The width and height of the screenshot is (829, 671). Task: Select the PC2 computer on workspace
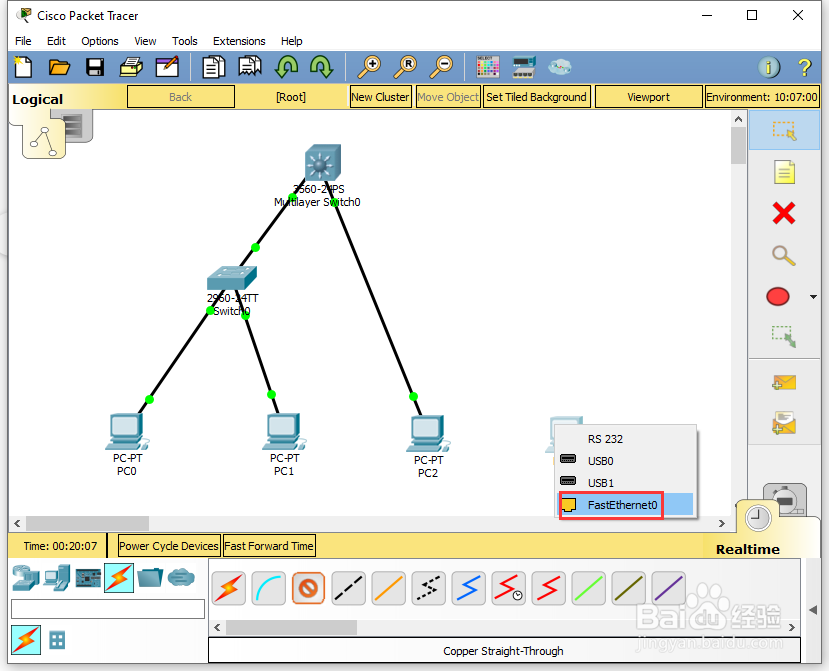(x=428, y=434)
